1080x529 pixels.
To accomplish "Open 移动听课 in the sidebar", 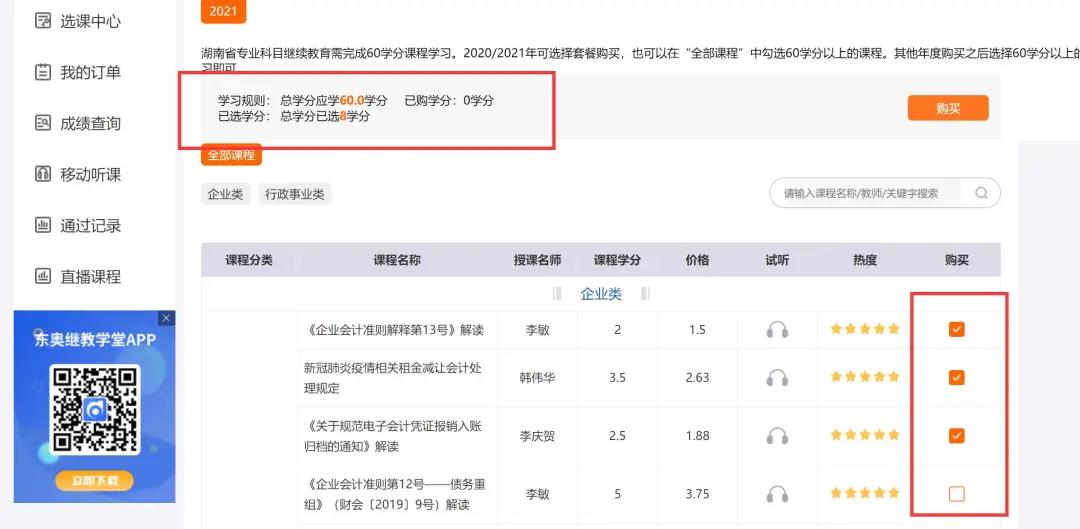I will pyautogui.click(x=90, y=175).
